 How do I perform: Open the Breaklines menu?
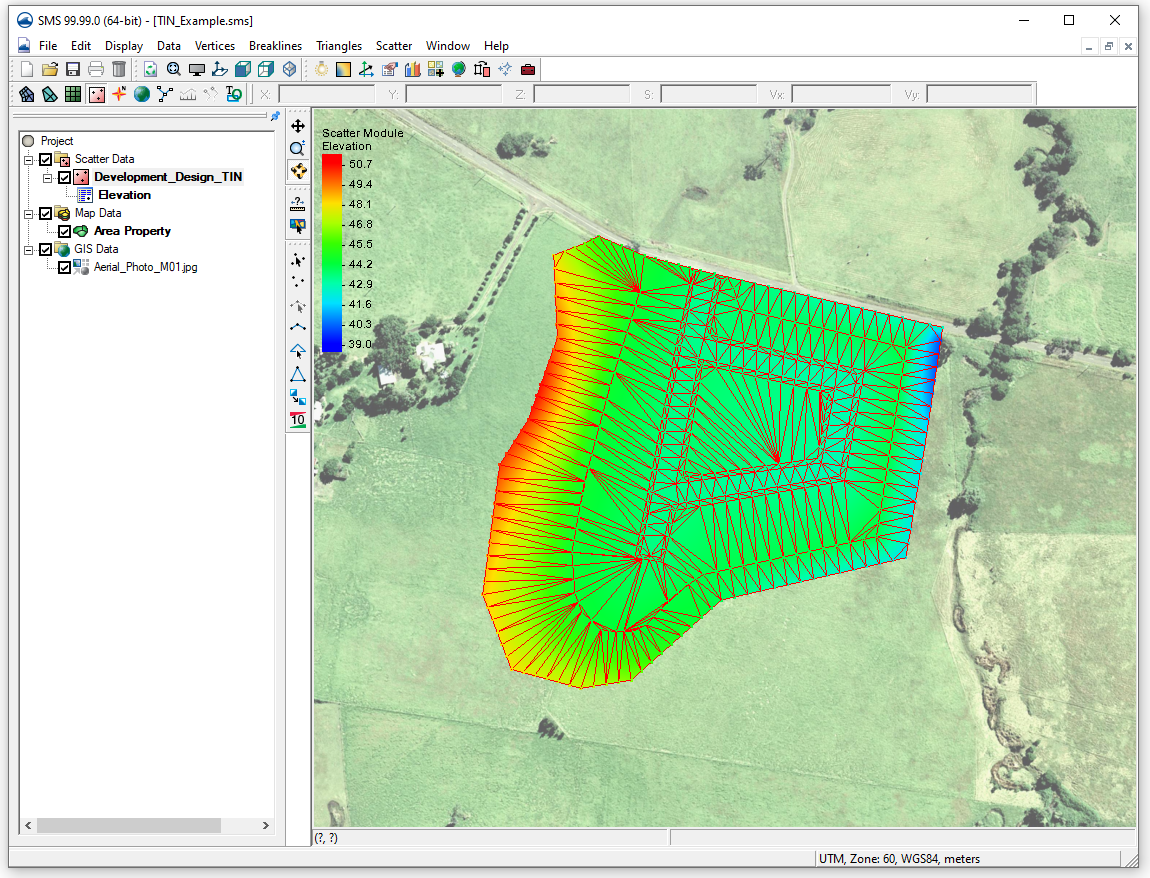pos(275,46)
